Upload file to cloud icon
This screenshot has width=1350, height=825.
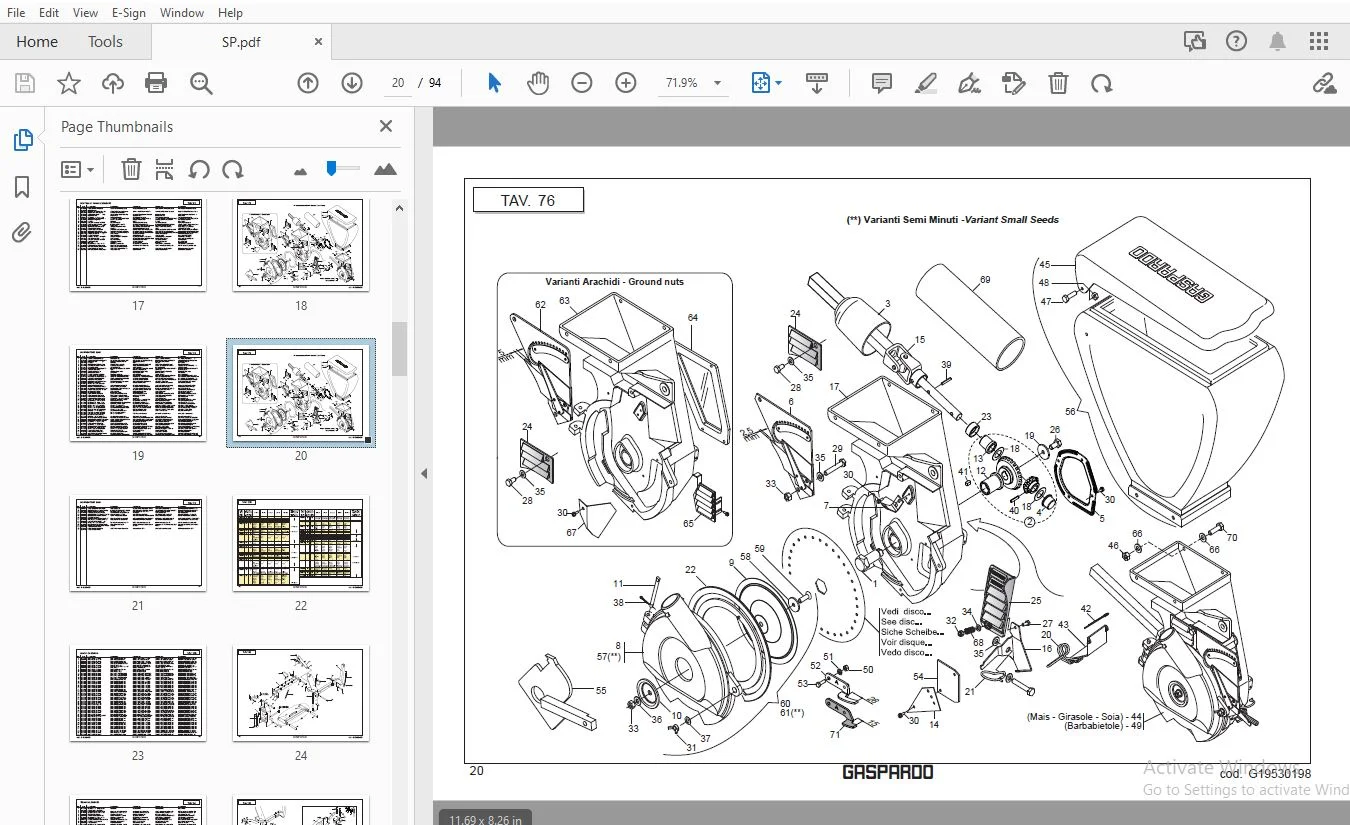coord(113,83)
